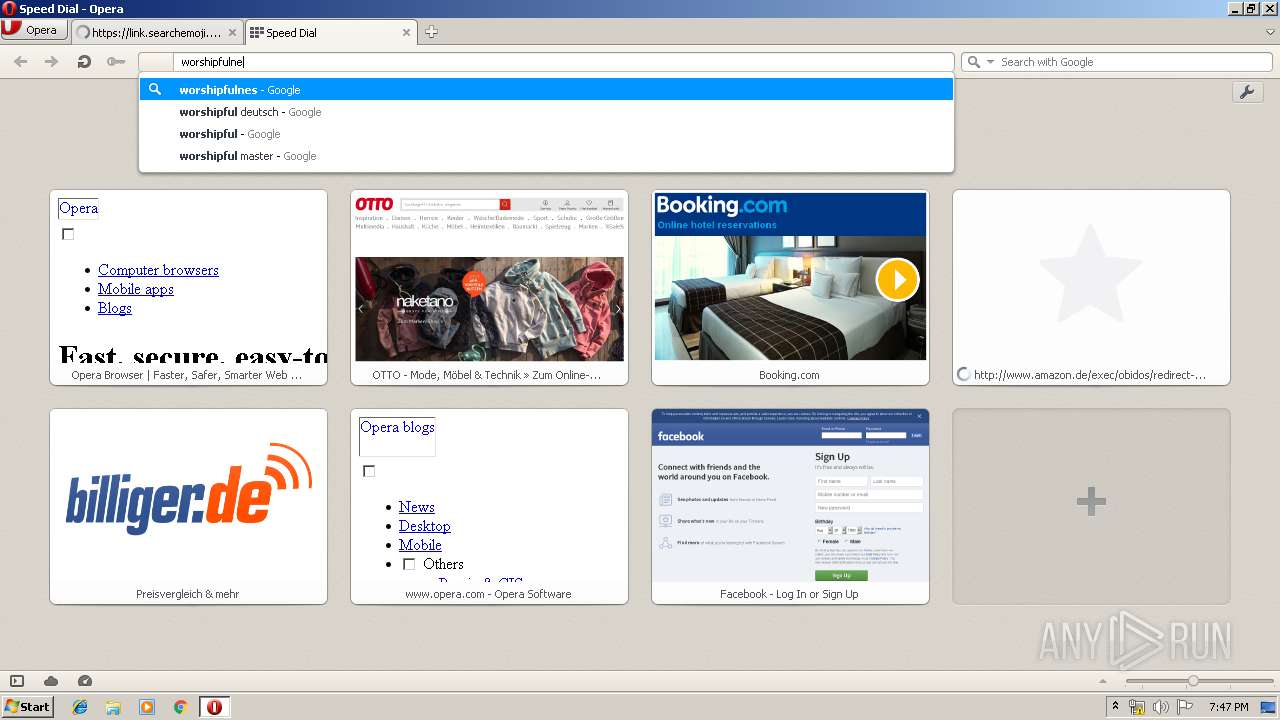Open Windows Explorer folder in taskbar
Screen dimensions: 1280x720
tap(113, 707)
